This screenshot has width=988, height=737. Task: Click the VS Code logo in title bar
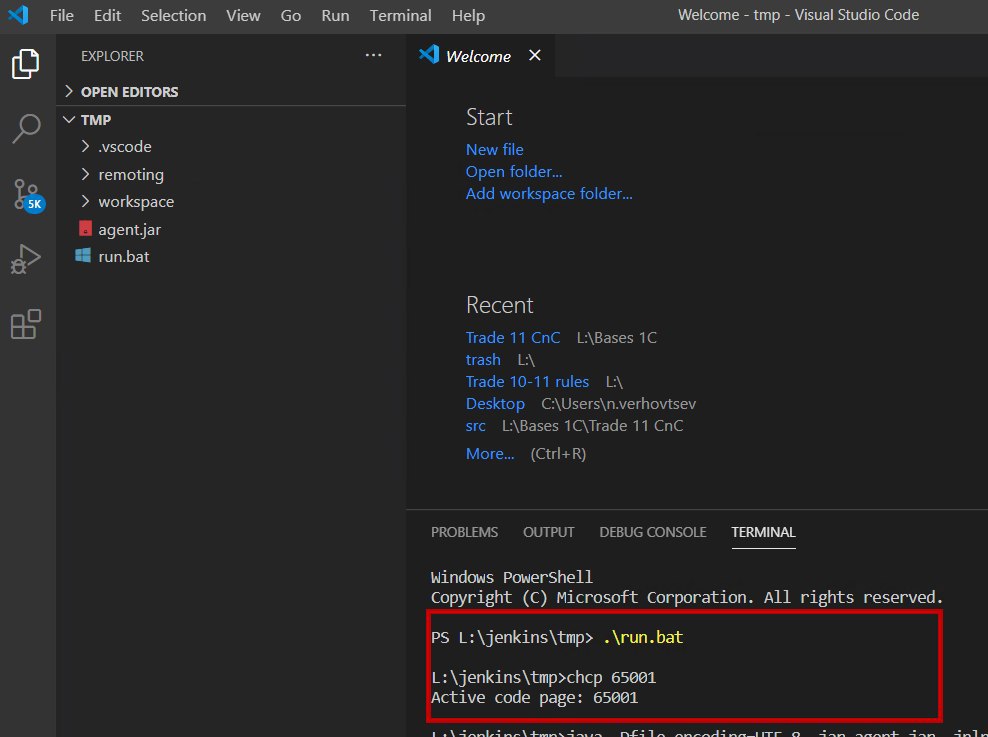click(x=19, y=14)
